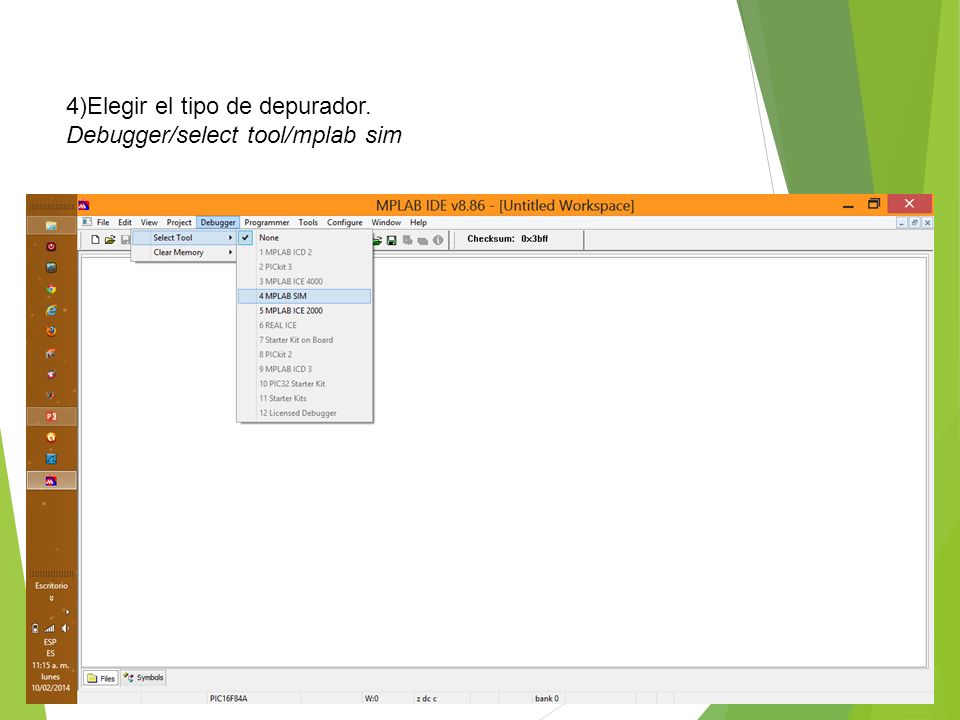Click W:0 in the status bar
This screenshot has width=960, height=720.
372,698
